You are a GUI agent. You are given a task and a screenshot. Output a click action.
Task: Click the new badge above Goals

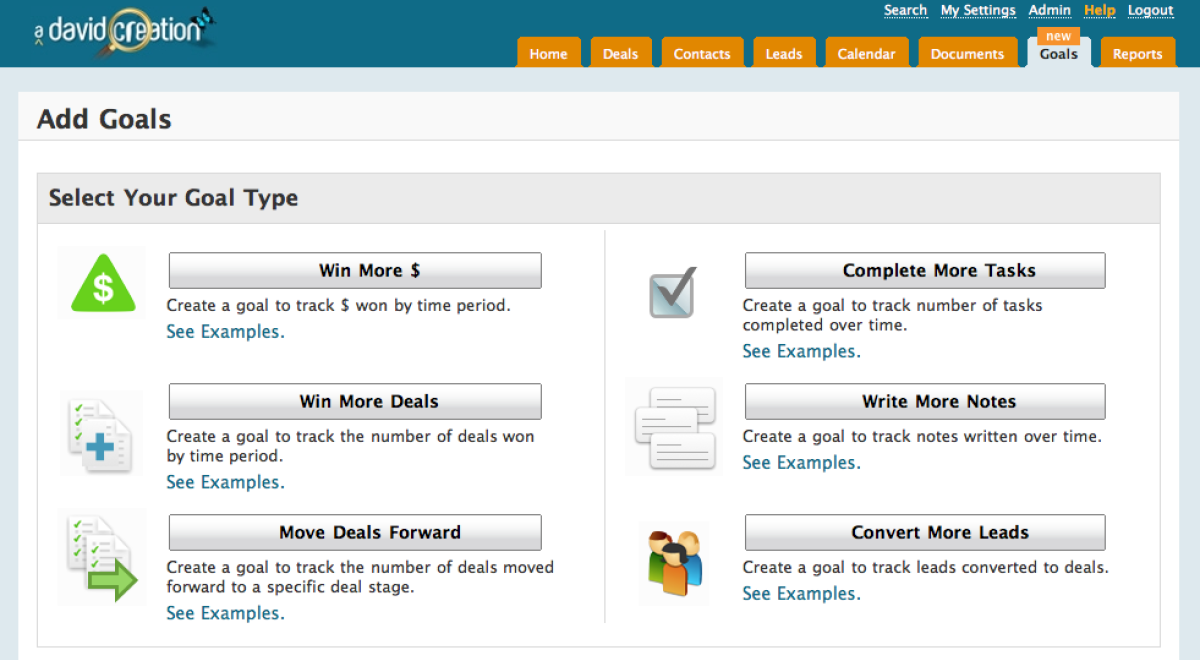point(1058,35)
